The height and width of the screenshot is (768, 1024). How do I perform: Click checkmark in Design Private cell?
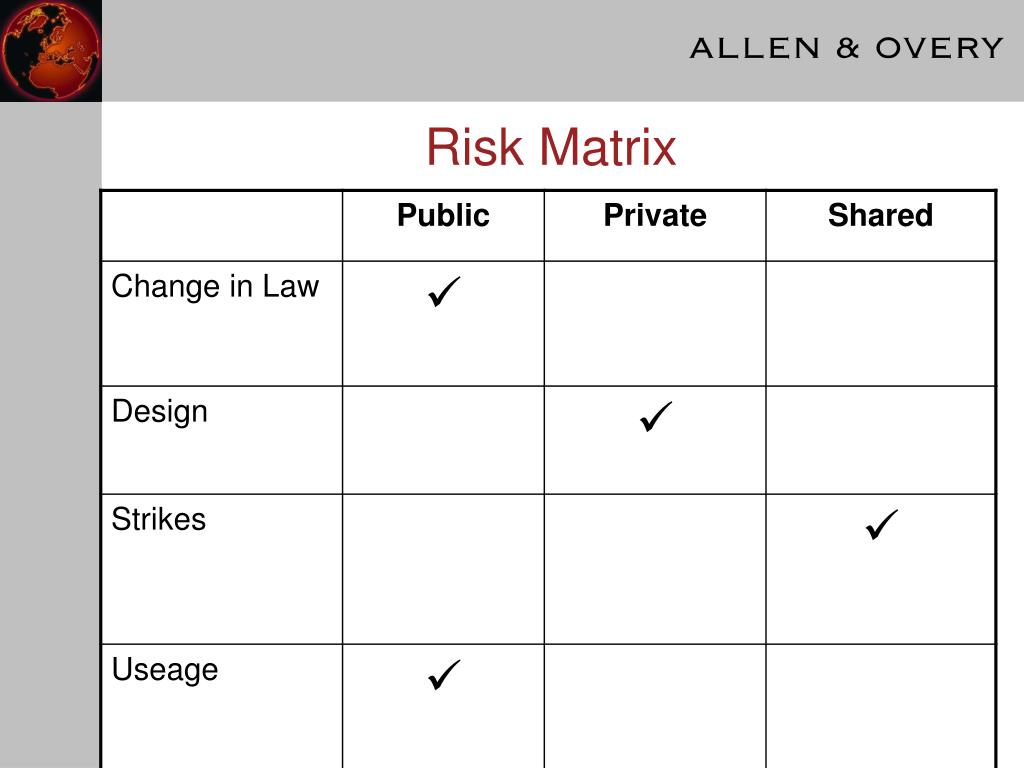[x=656, y=417]
